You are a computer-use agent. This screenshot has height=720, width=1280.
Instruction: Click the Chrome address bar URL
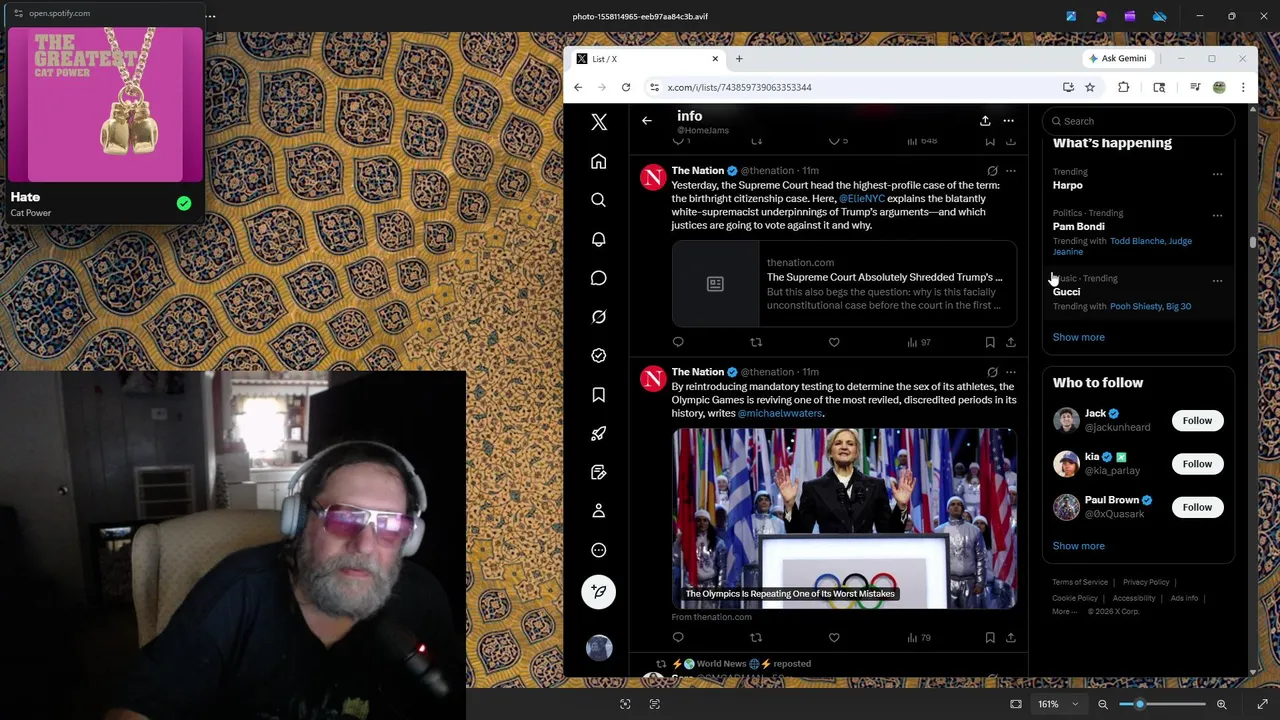click(x=739, y=88)
